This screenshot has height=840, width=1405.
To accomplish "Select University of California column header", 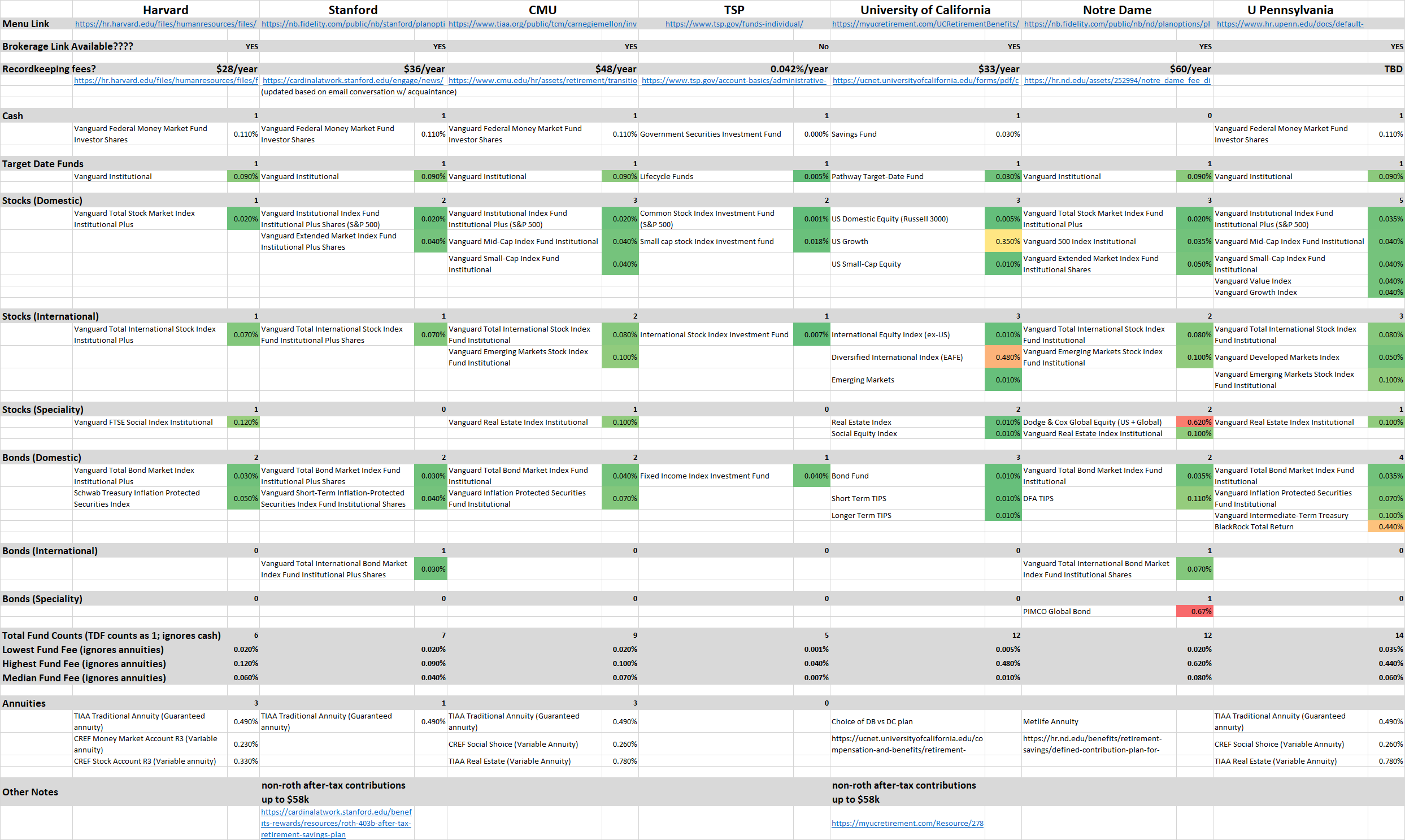I will click(x=925, y=10).
